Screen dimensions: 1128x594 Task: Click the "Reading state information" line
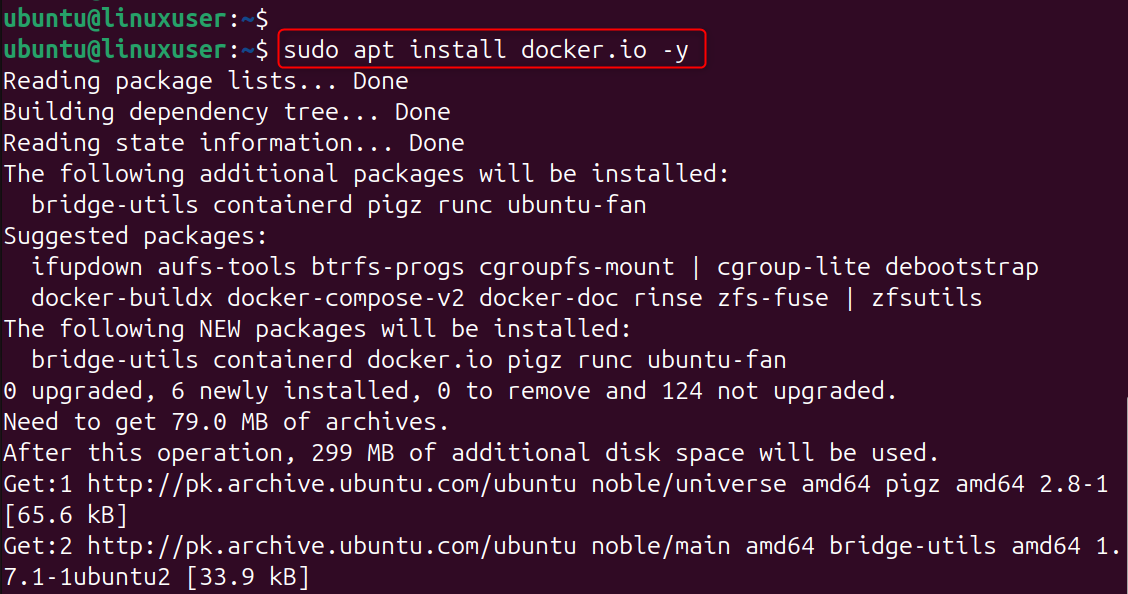233,142
